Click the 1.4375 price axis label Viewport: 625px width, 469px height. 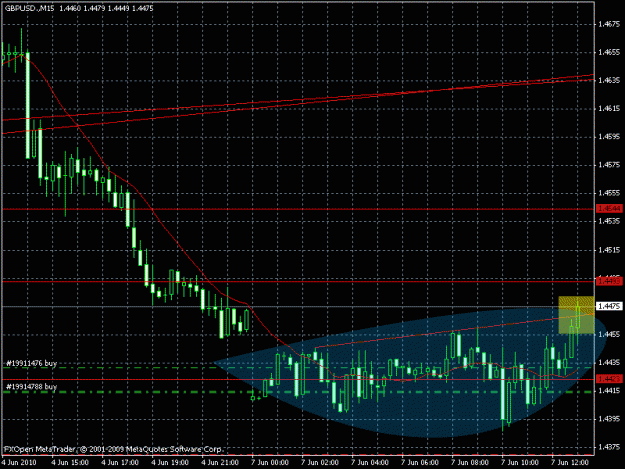tap(609, 447)
